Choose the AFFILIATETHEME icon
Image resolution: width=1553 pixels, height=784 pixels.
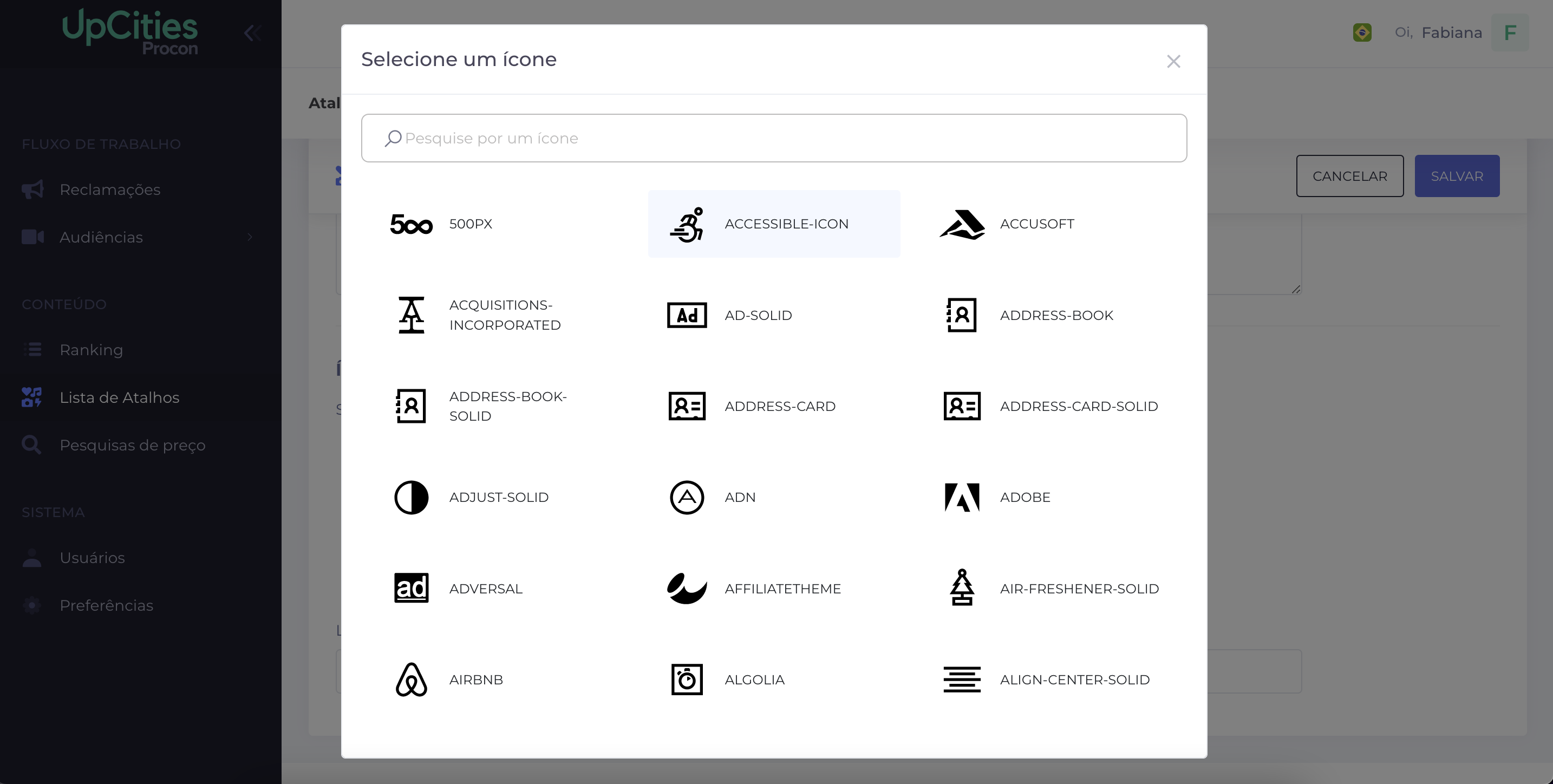pyautogui.click(x=687, y=588)
